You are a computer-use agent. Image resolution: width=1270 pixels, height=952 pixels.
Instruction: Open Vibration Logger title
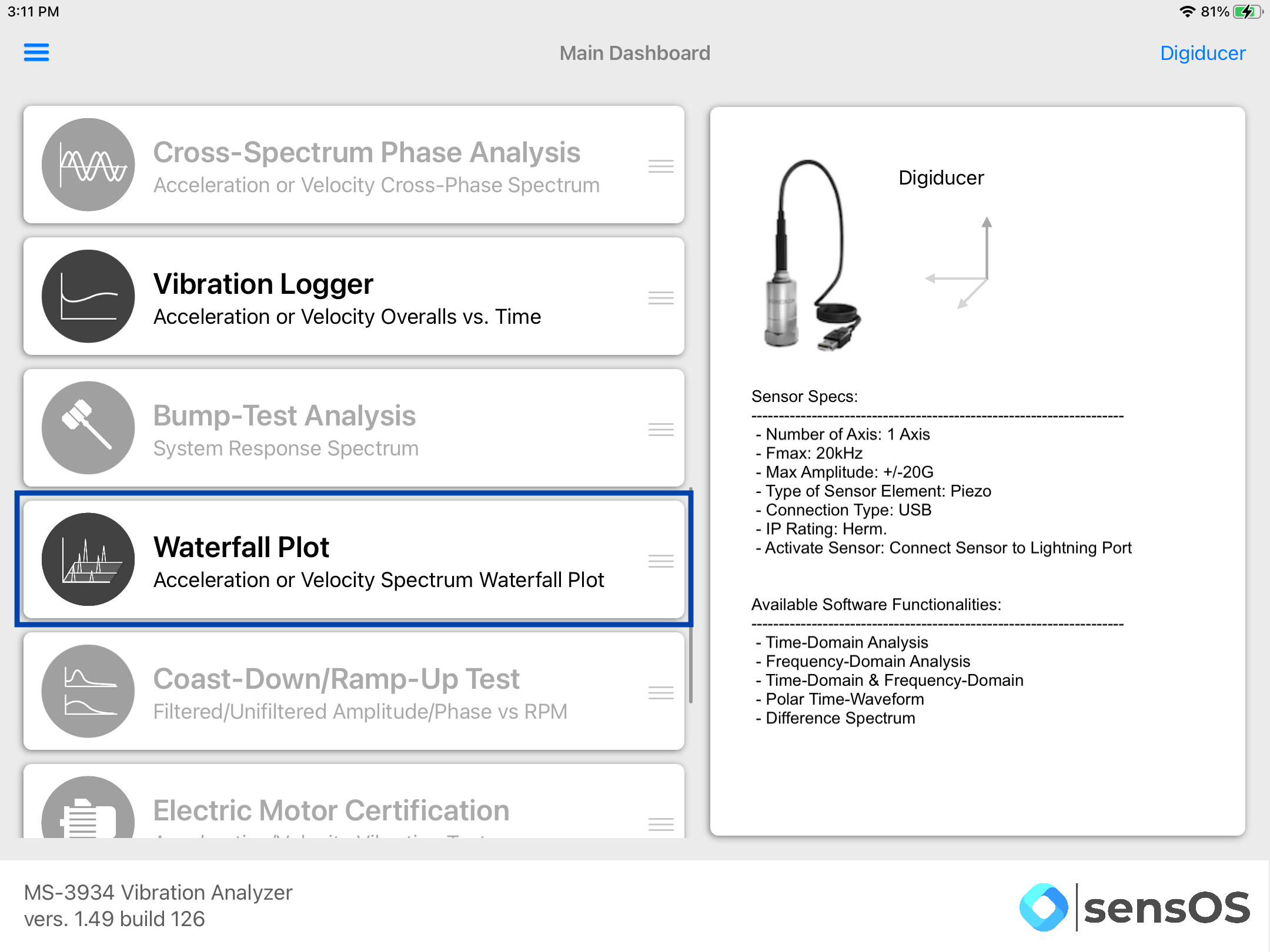pos(263,284)
